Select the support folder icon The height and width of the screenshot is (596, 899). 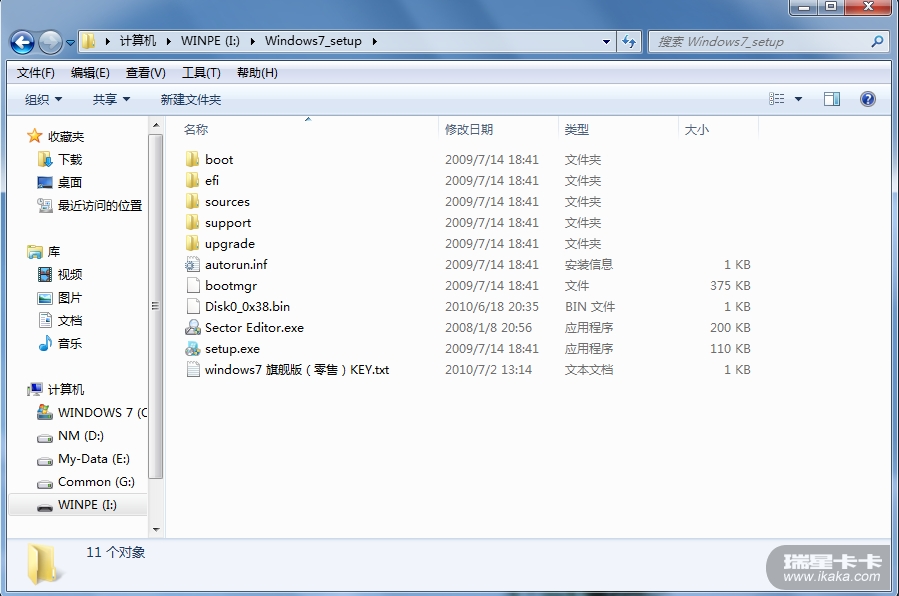pyautogui.click(x=193, y=222)
